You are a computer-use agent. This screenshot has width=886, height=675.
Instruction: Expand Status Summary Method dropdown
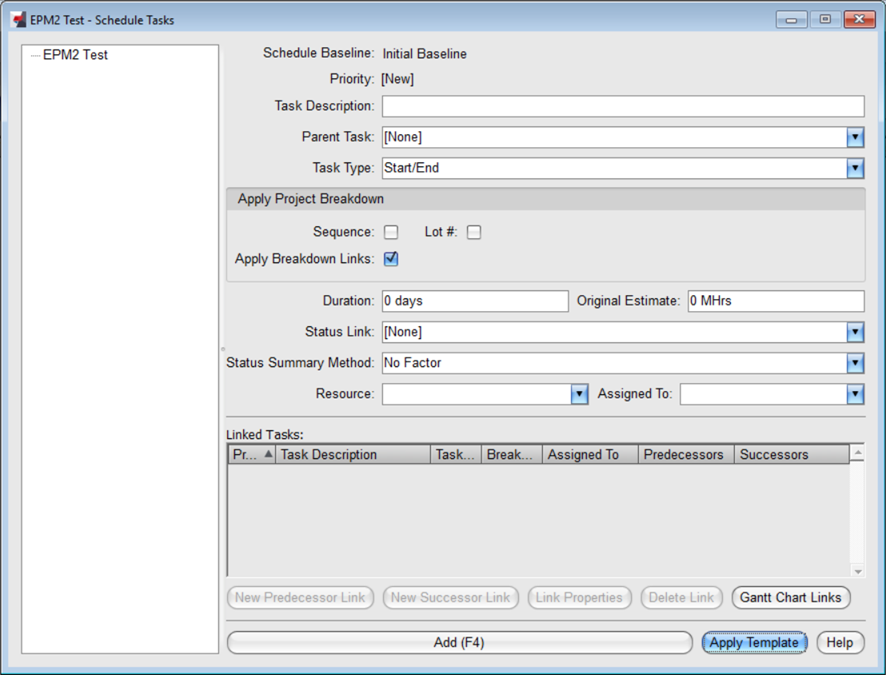point(855,363)
